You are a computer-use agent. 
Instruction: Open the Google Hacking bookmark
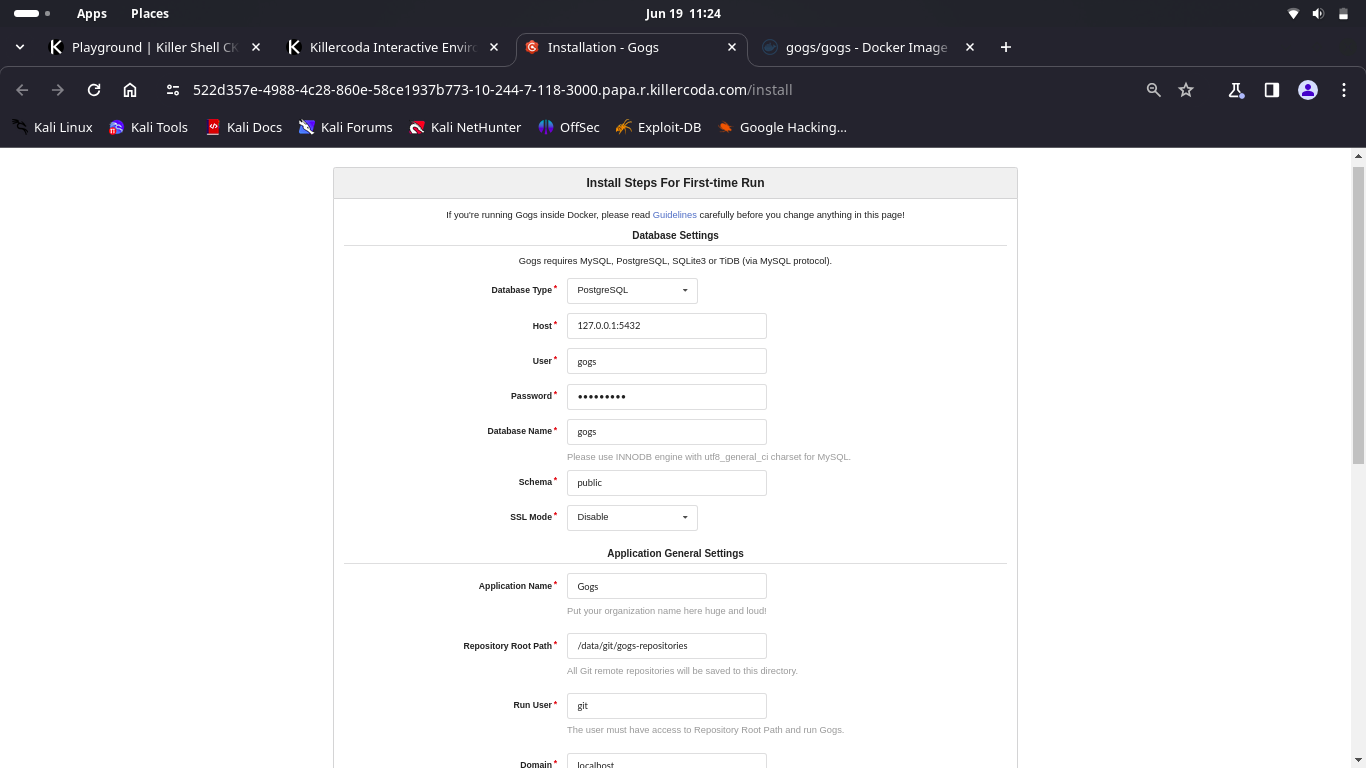782,127
